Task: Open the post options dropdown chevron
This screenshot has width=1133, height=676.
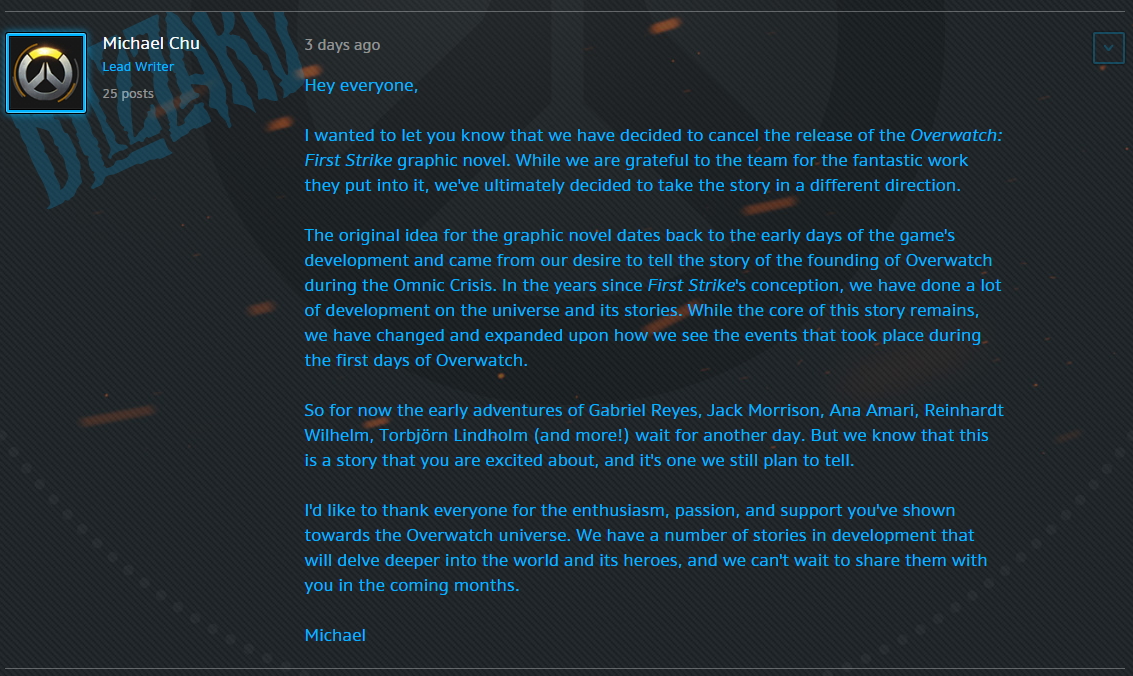Action: (1108, 48)
